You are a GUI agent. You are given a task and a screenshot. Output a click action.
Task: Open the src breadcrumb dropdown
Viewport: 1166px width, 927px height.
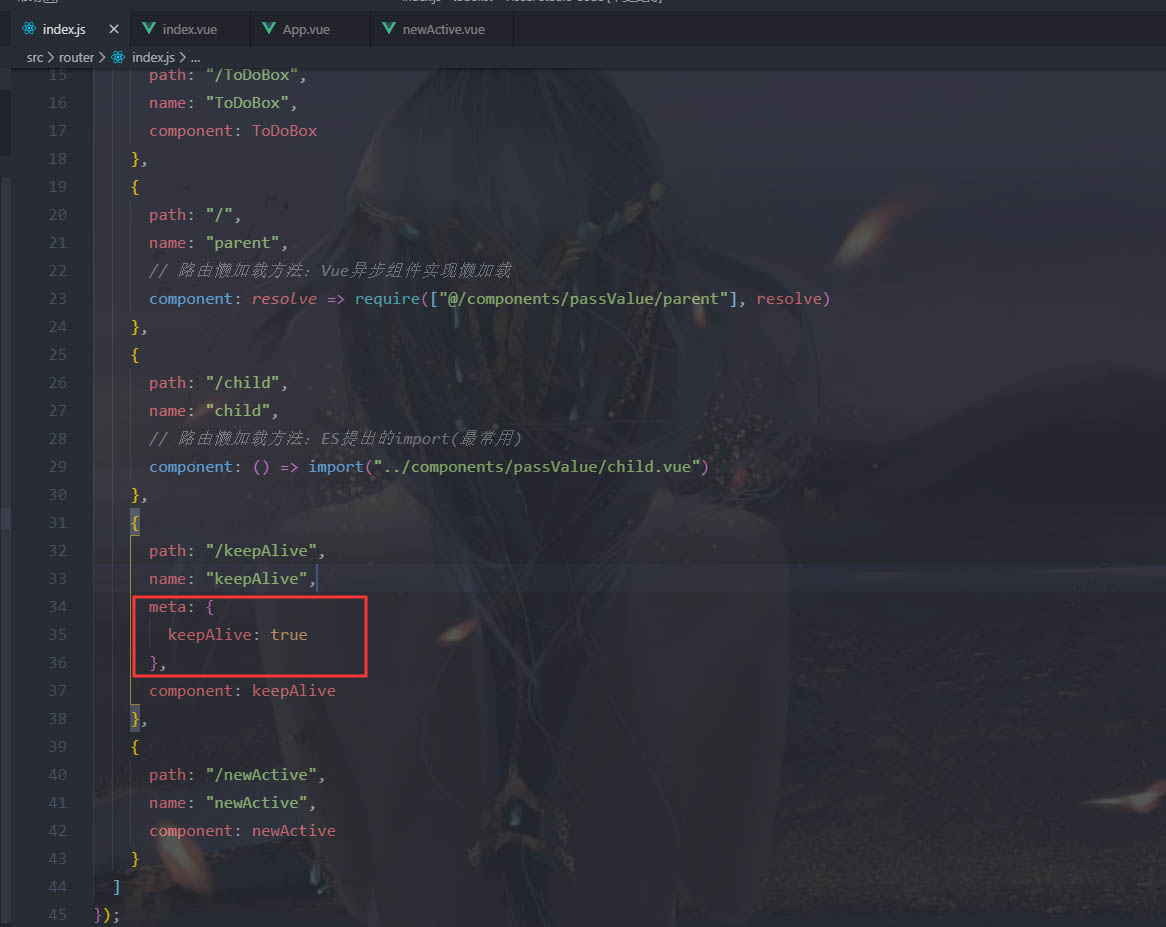[35, 57]
